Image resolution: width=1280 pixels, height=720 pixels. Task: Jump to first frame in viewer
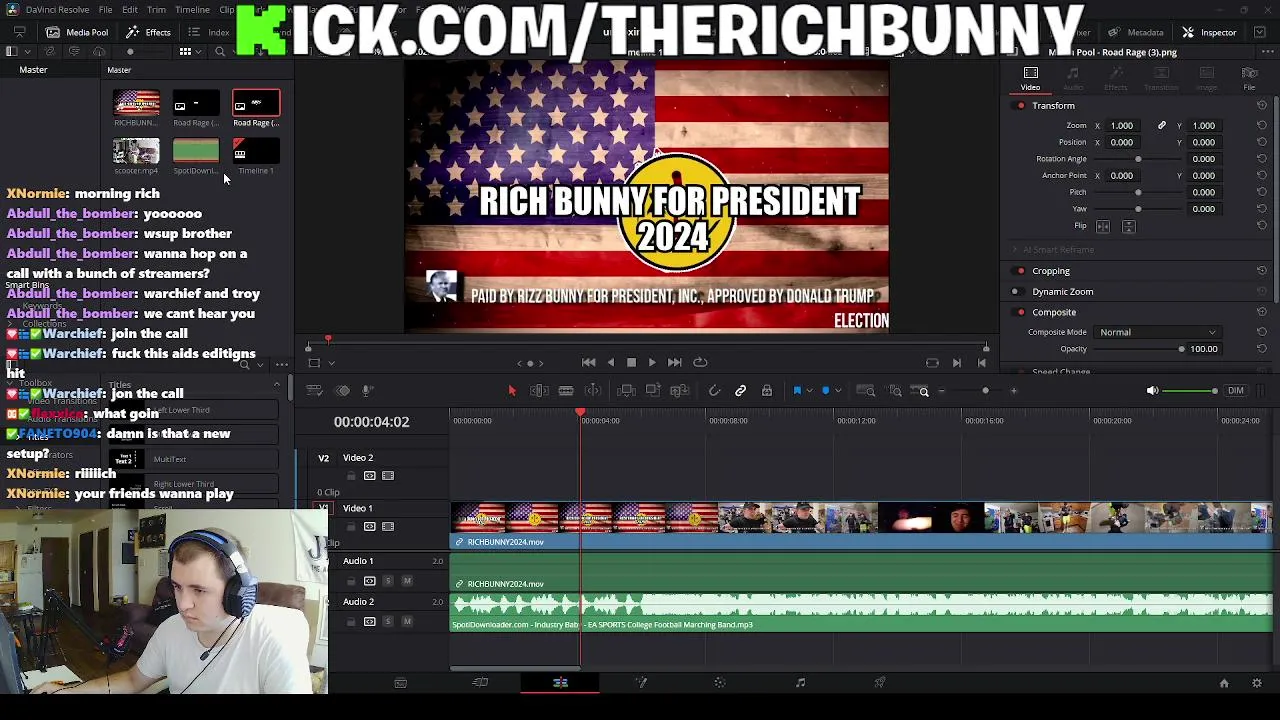coord(588,363)
